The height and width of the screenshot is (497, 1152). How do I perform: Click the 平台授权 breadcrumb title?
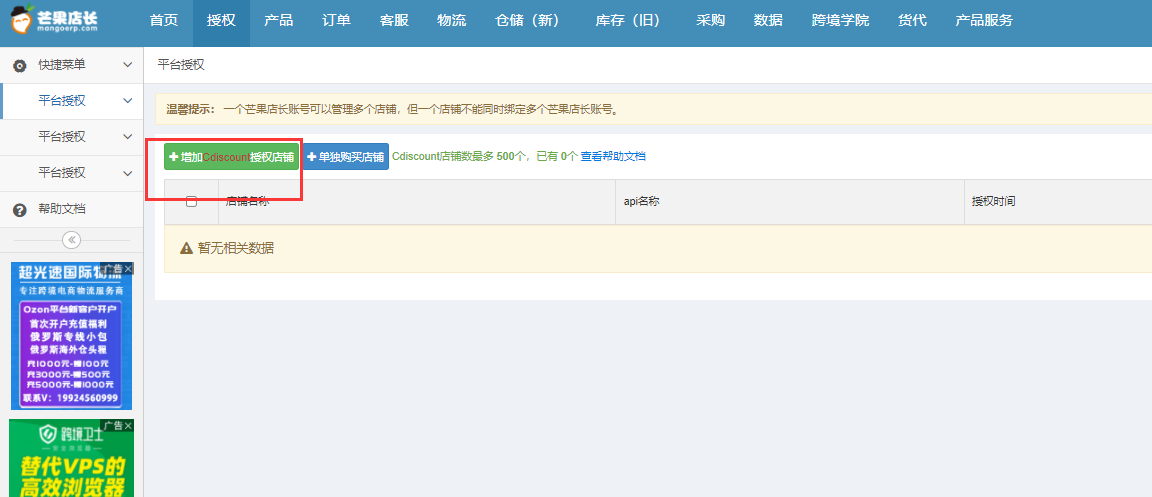[x=181, y=65]
